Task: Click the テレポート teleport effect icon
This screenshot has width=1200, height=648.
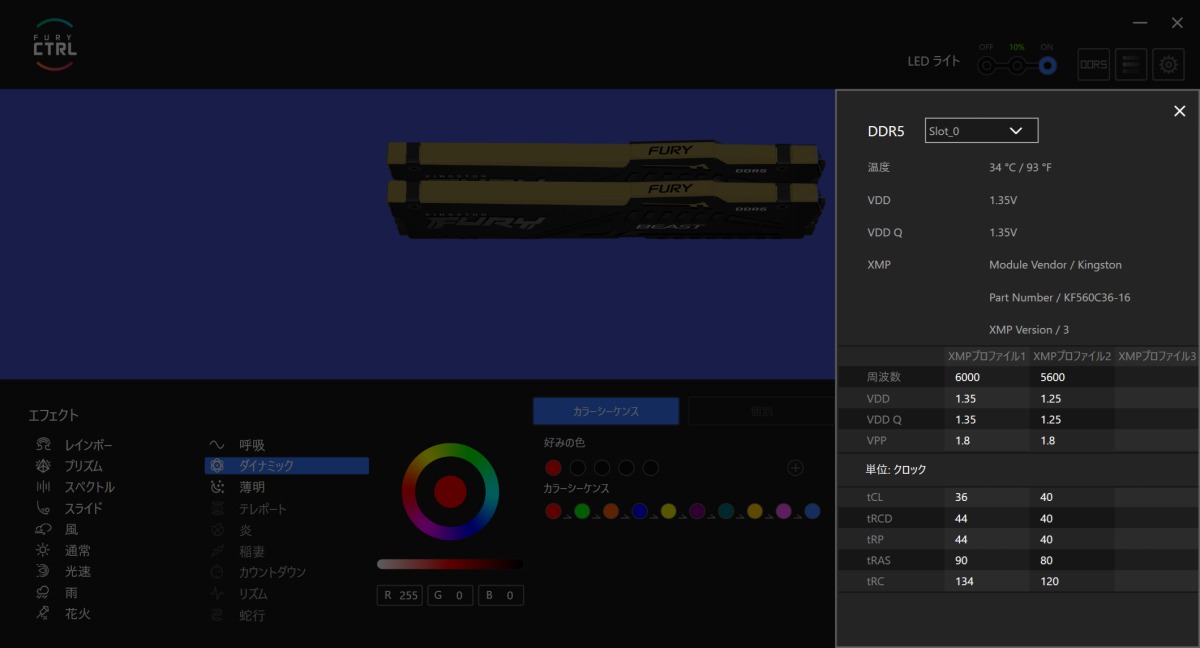Action: coord(217,509)
